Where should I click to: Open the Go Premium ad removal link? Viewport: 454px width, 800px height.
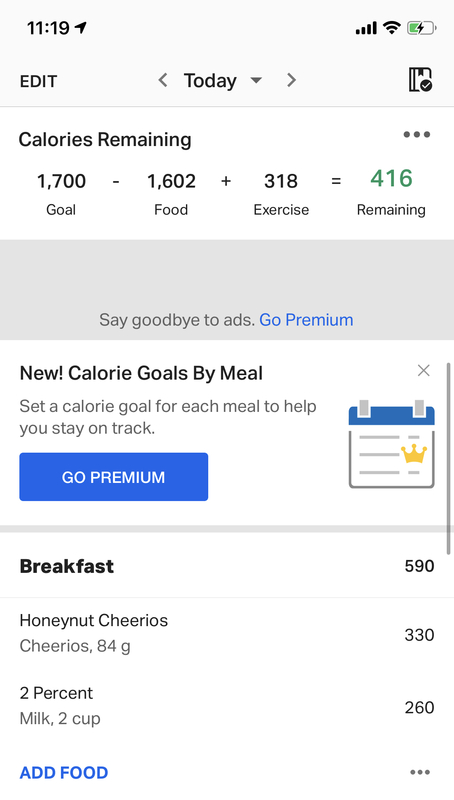coord(306,320)
